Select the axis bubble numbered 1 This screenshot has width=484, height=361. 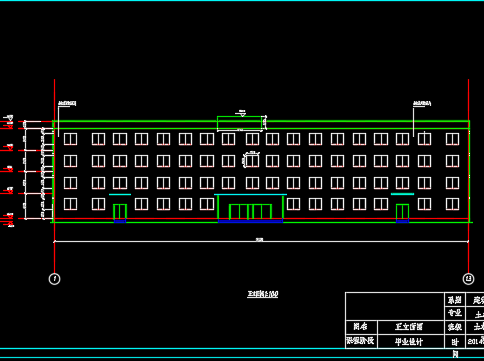coord(55,279)
